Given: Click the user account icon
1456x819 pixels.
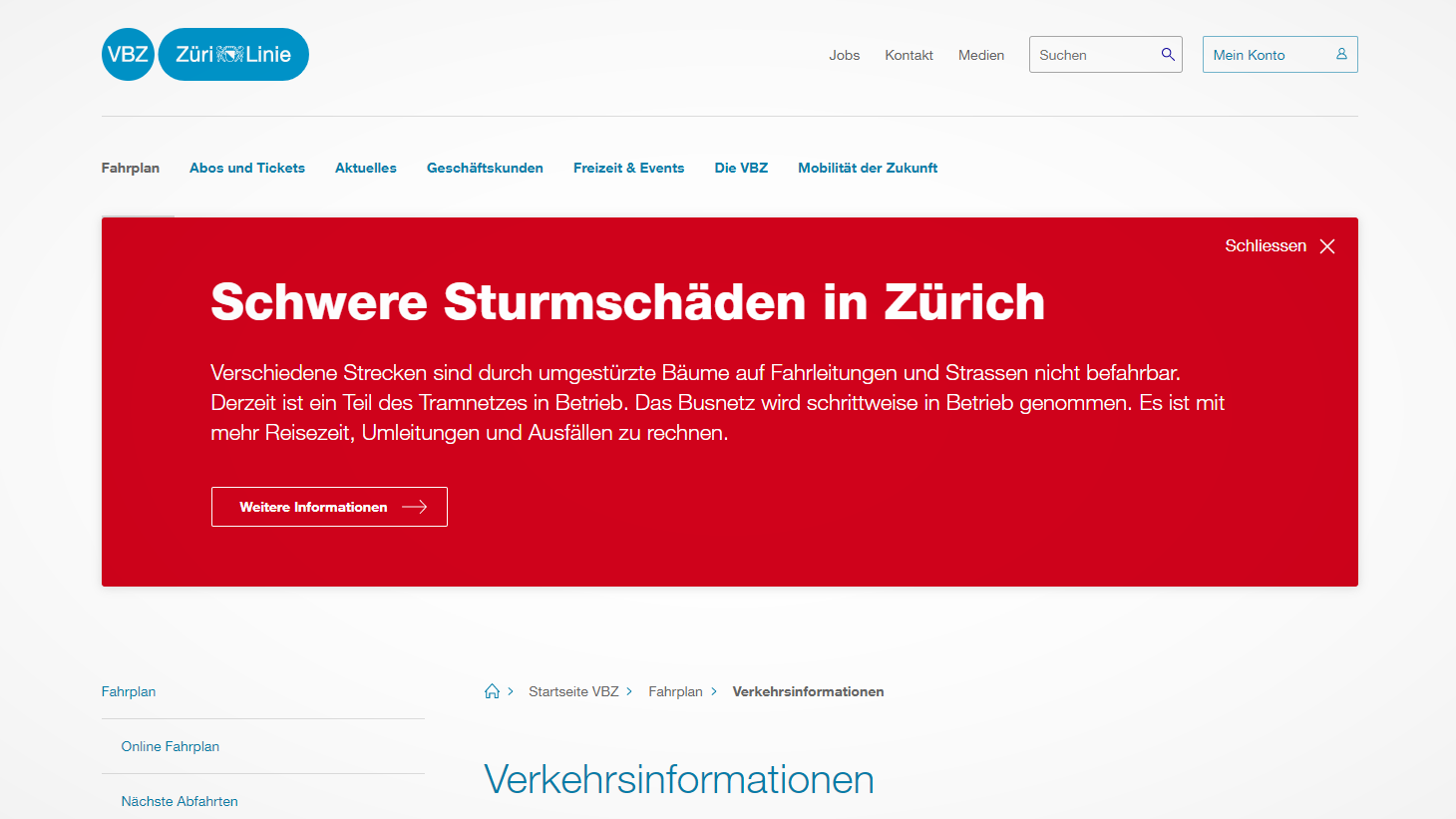Looking at the screenshot, I should click(x=1341, y=55).
